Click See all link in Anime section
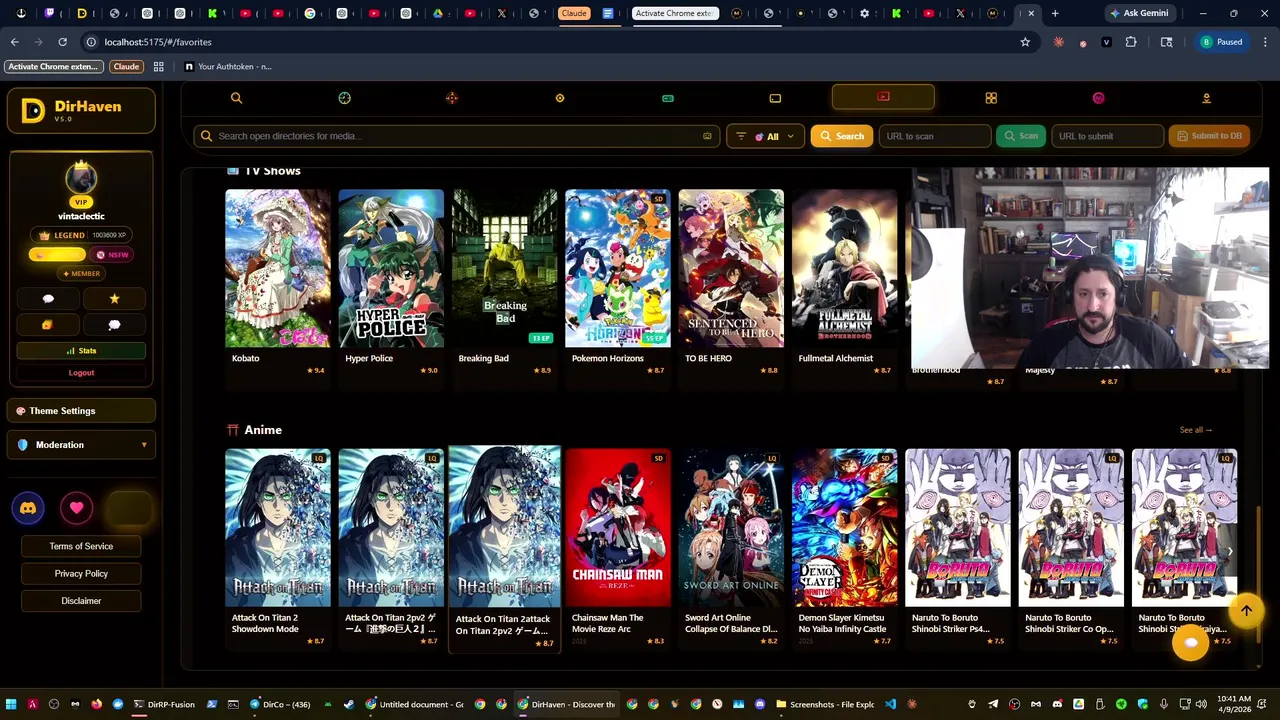 tap(1195, 430)
